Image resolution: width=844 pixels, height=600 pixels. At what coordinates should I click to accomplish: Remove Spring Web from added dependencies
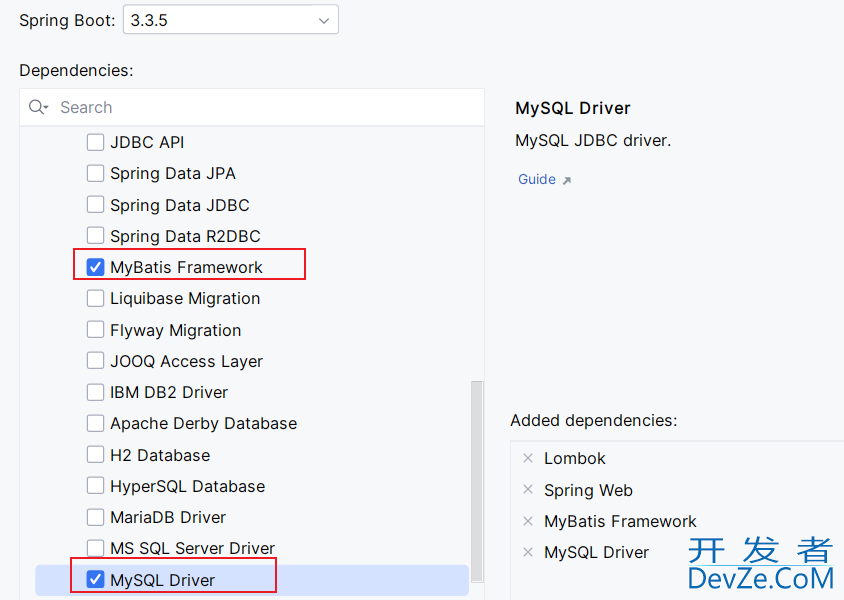click(x=528, y=489)
